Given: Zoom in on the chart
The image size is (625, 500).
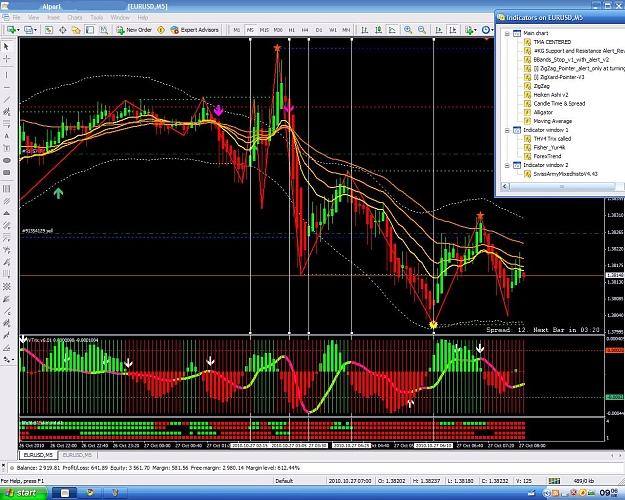Looking at the screenshot, I should 408,30.
